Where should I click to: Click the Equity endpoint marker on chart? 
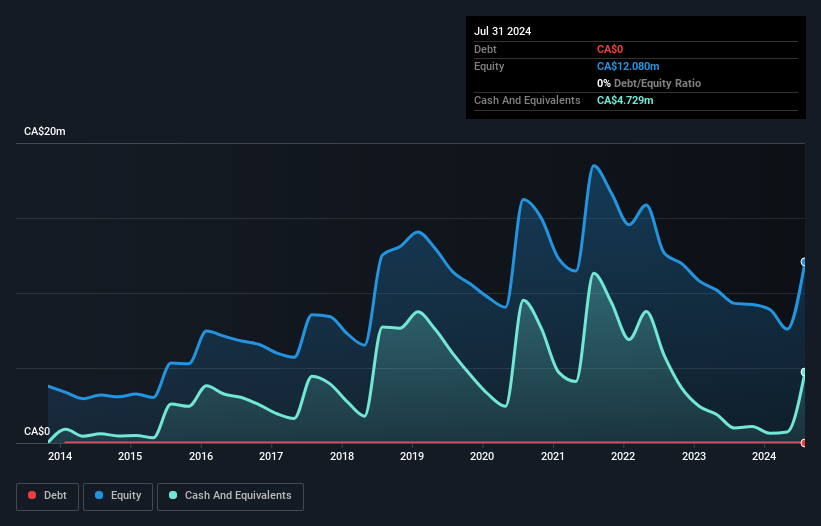(804, 262)
